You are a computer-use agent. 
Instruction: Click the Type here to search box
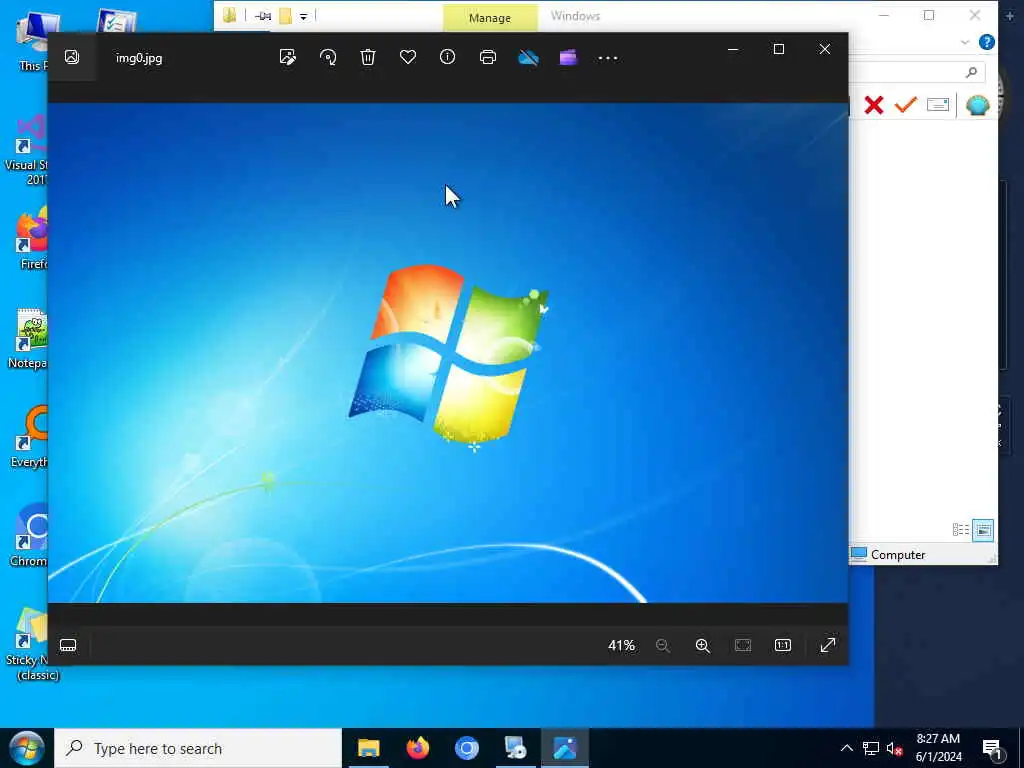point(198,748)
